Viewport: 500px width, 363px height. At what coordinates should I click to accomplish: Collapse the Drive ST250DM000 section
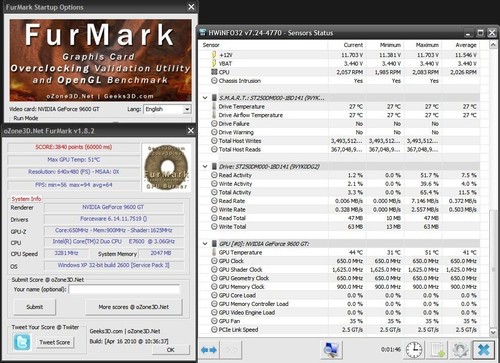[x=205, y=166]
